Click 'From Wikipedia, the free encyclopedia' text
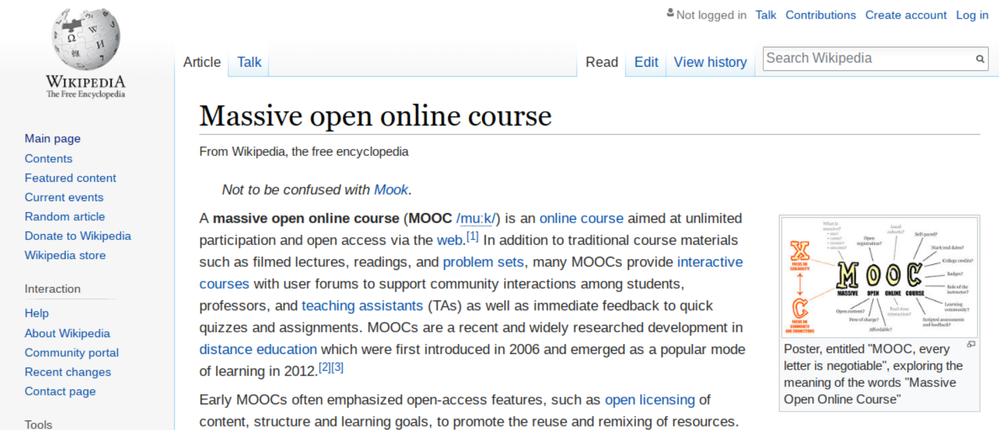Viewport: 999px width, 430px height. point(304,152)
